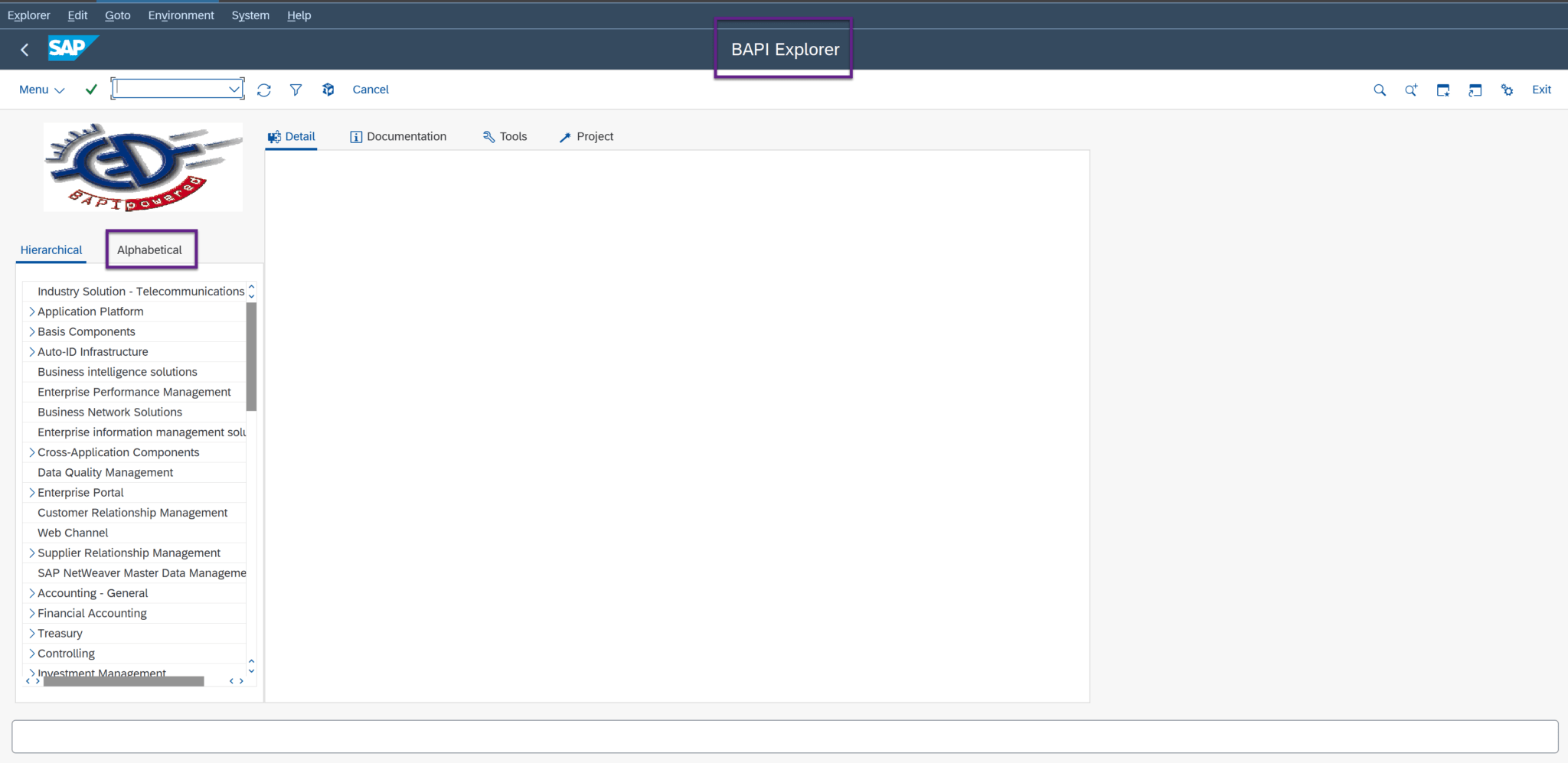The width and height of the screenshot is (1568, 763).
Task: Click the BAPI cube icon after the filter
Action: point(328,90)
